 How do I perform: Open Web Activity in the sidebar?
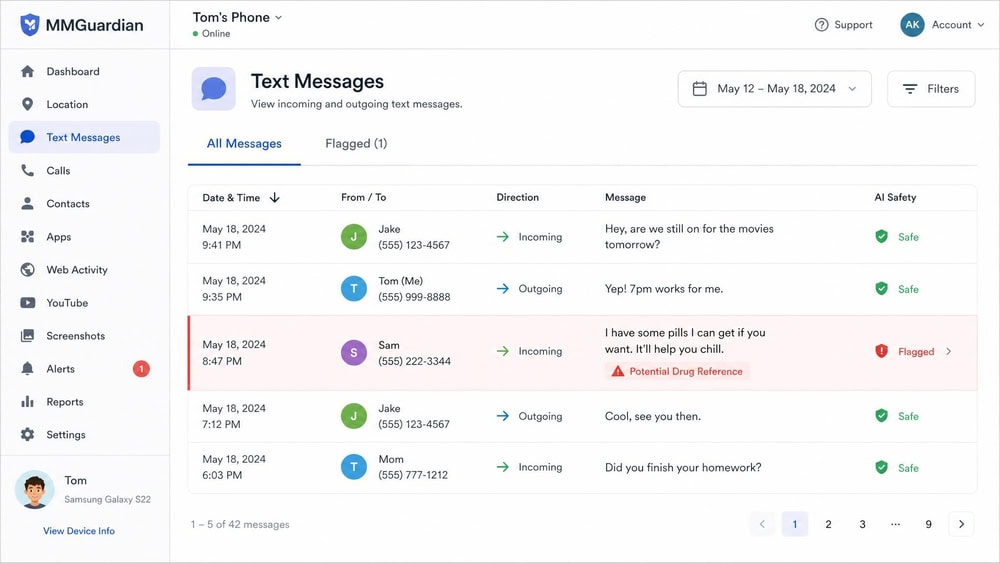coord(84,270)
